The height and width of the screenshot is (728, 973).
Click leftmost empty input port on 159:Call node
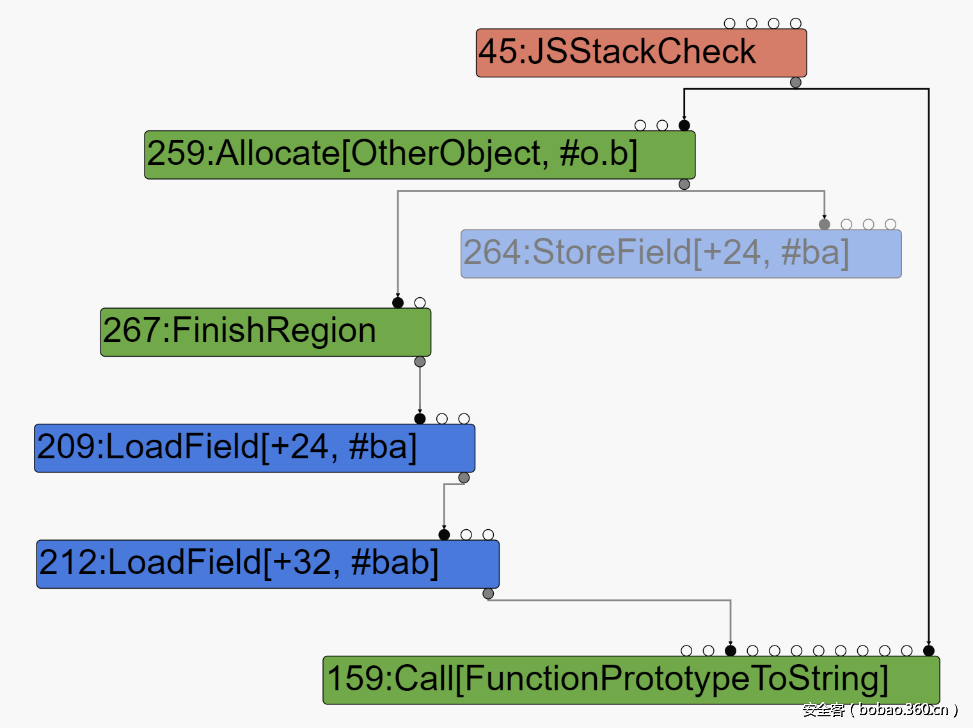click(x=686, y=651)
